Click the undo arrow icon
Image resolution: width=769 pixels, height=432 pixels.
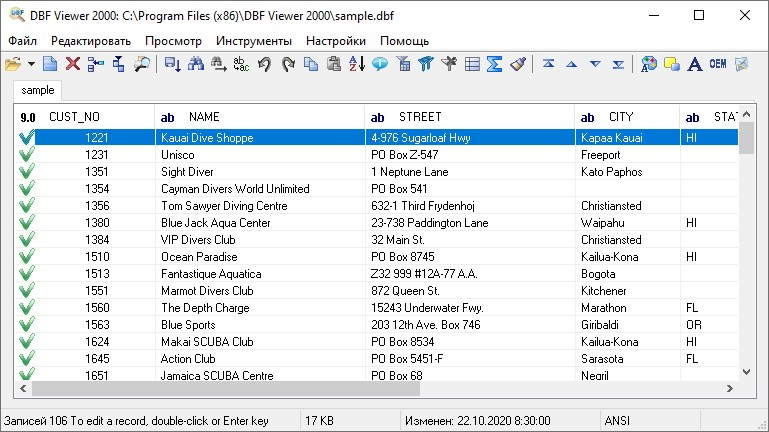pos(264,64)
